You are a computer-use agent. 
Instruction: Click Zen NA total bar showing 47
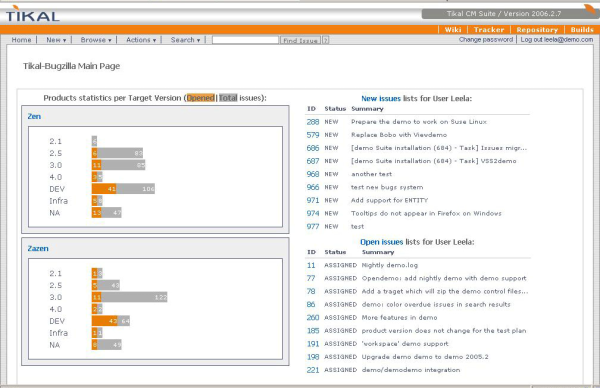(111, 212)
